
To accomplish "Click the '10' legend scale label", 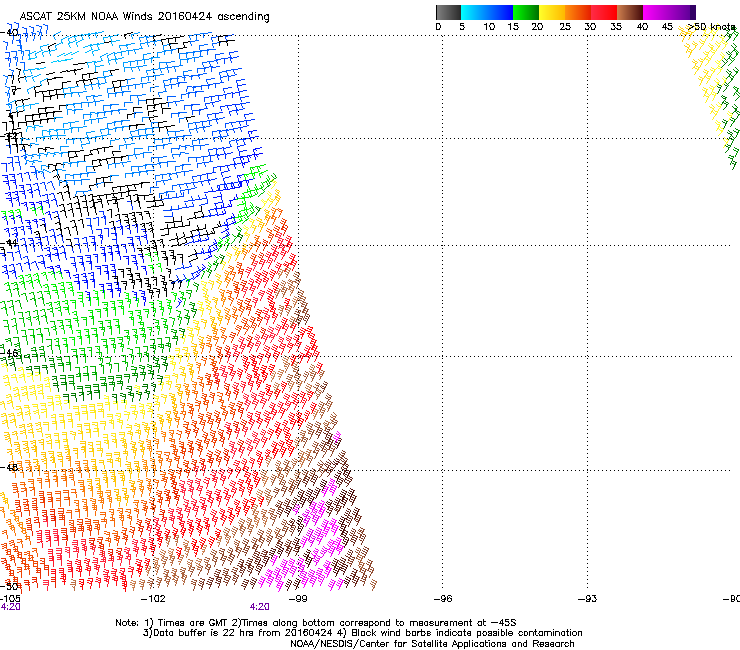I will (489, 27).
